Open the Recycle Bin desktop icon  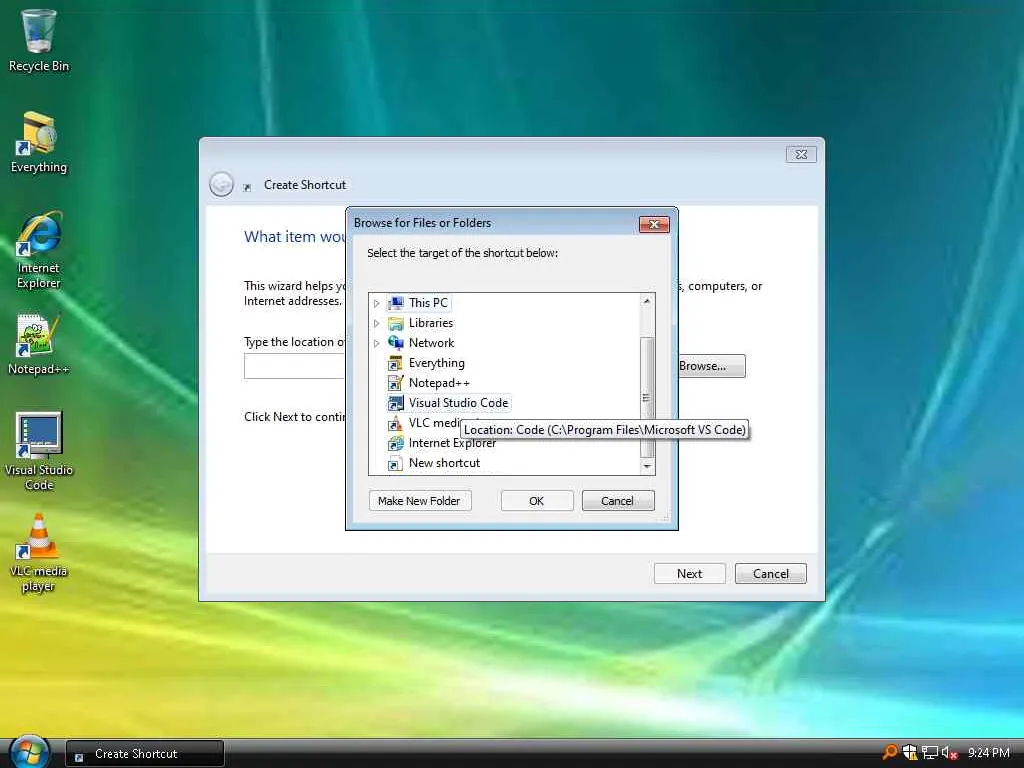pyautogui.click(x=39, y=40)
